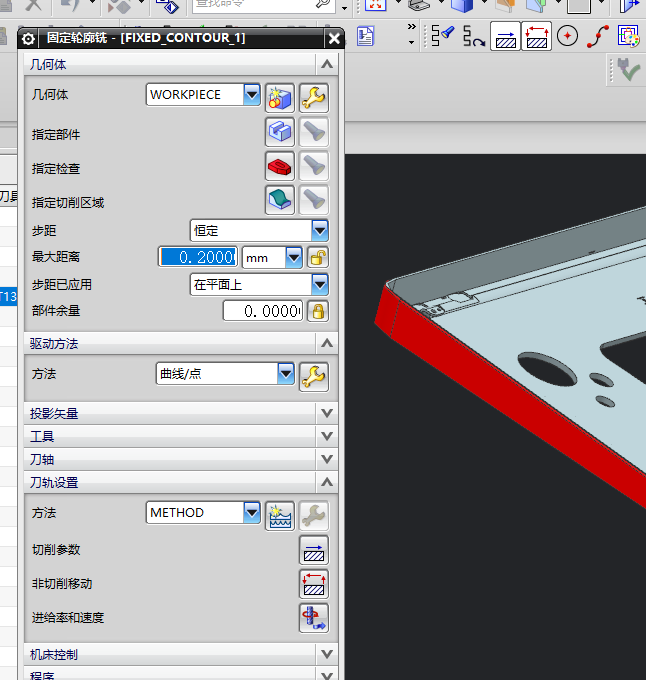The image size is (646, 680).
Task: Click the toolbar flashlight step icon
Action: click(x=443, y=36)
